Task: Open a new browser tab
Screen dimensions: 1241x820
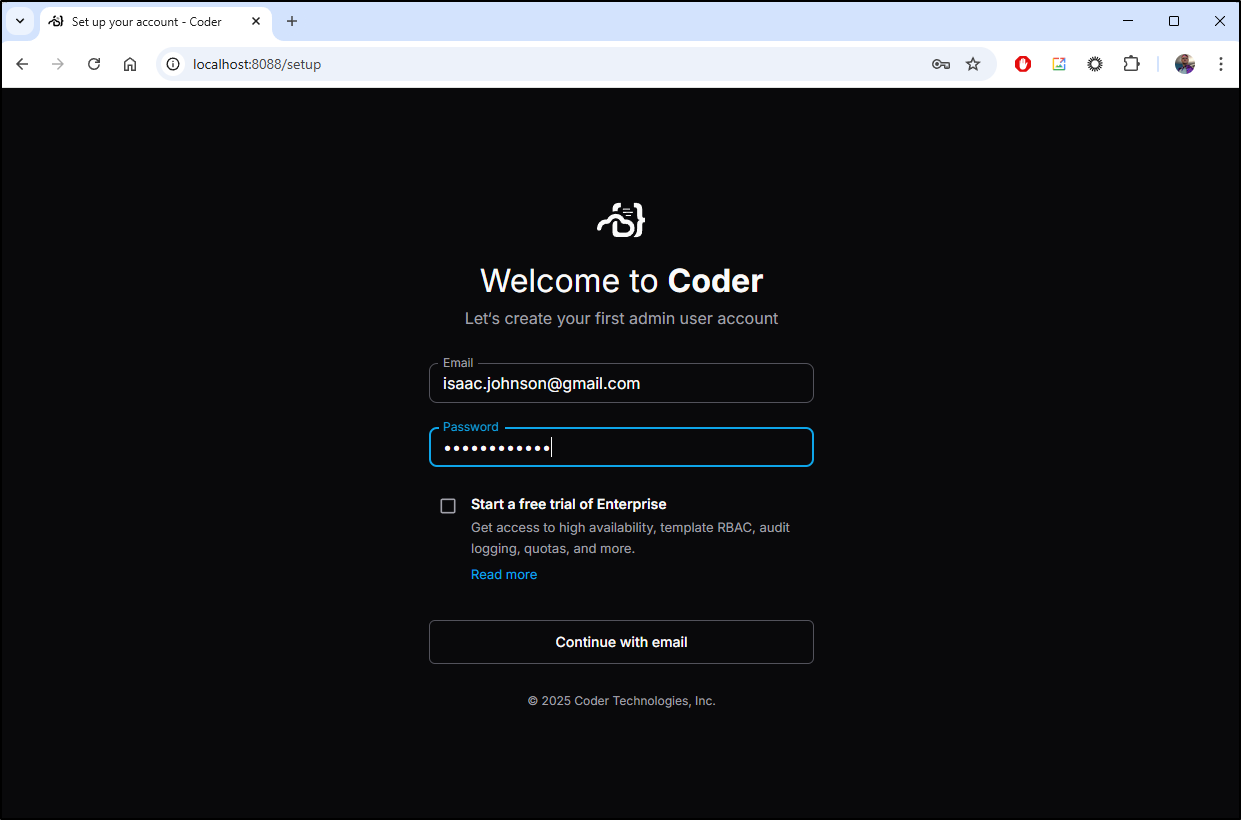Action: (292, 21)
